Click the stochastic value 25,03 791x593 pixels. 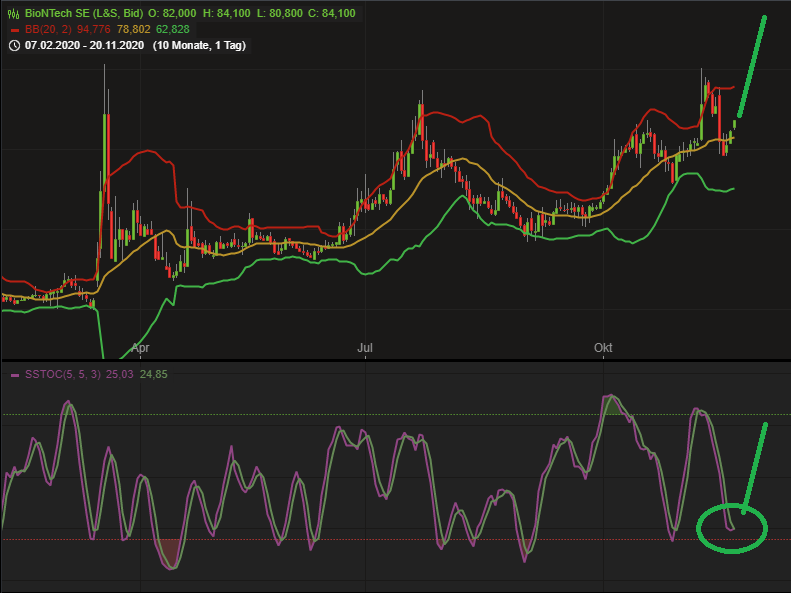click(120, 374)
